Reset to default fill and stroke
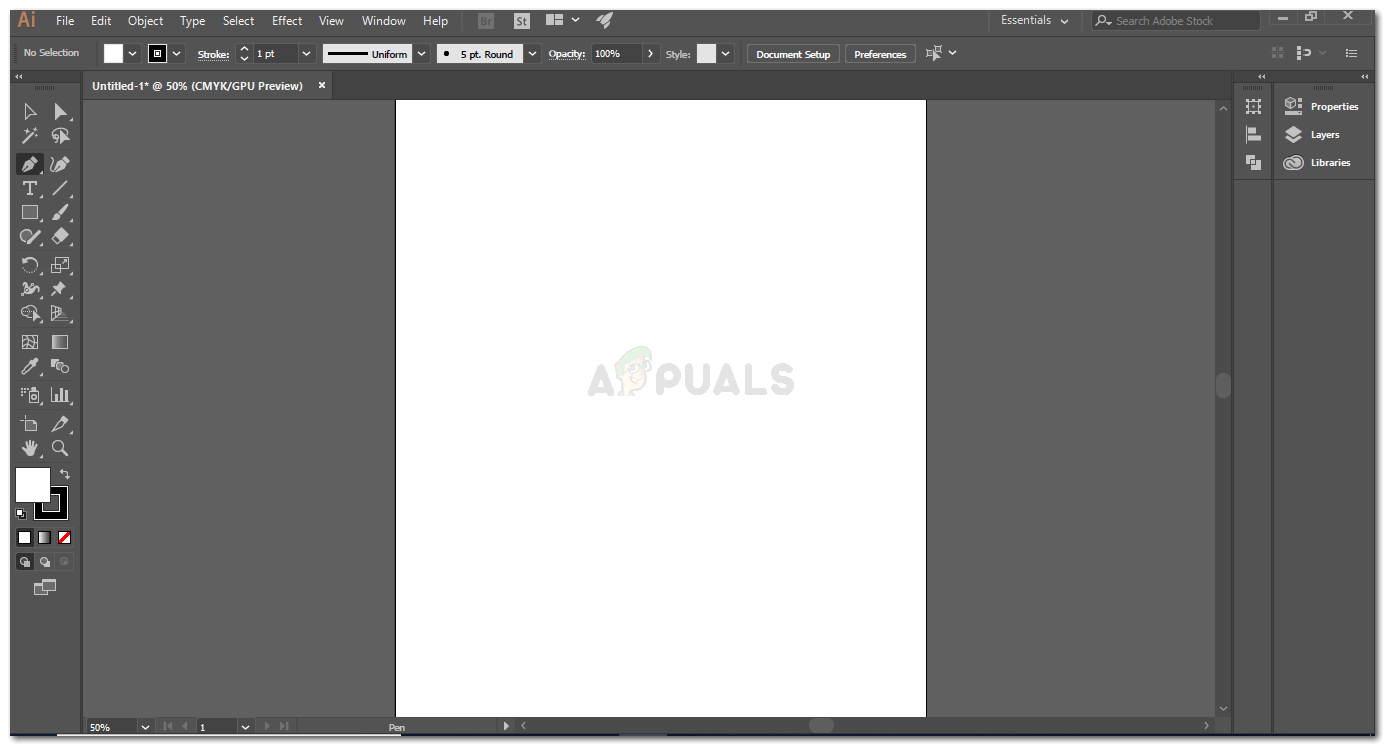The height and width of the screenshot is (747, 1386). coord(21,513)
